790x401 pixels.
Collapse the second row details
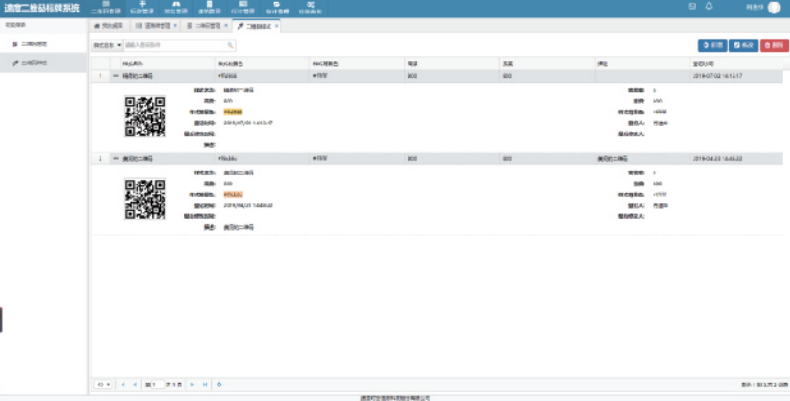[115, 159]
